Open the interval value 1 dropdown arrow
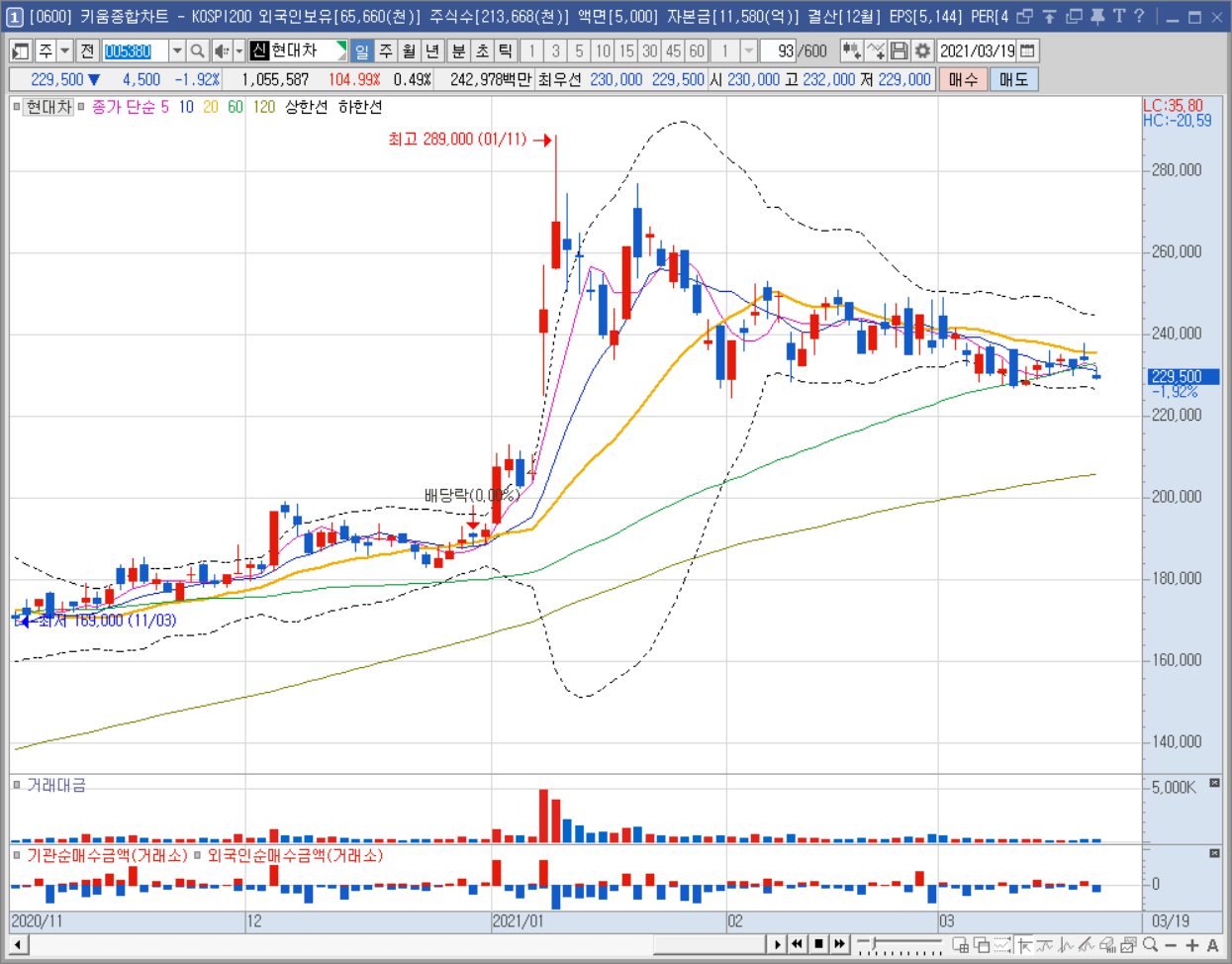Image resolution: width=1232 pixels, height=964 pixels. (749, 50)
